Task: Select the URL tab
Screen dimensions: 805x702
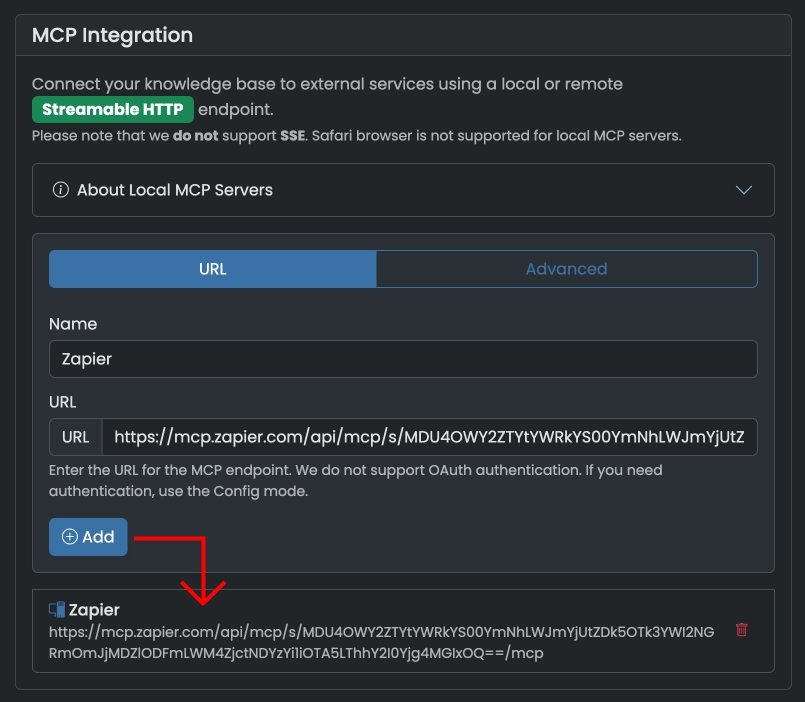Action: (213, 269)
